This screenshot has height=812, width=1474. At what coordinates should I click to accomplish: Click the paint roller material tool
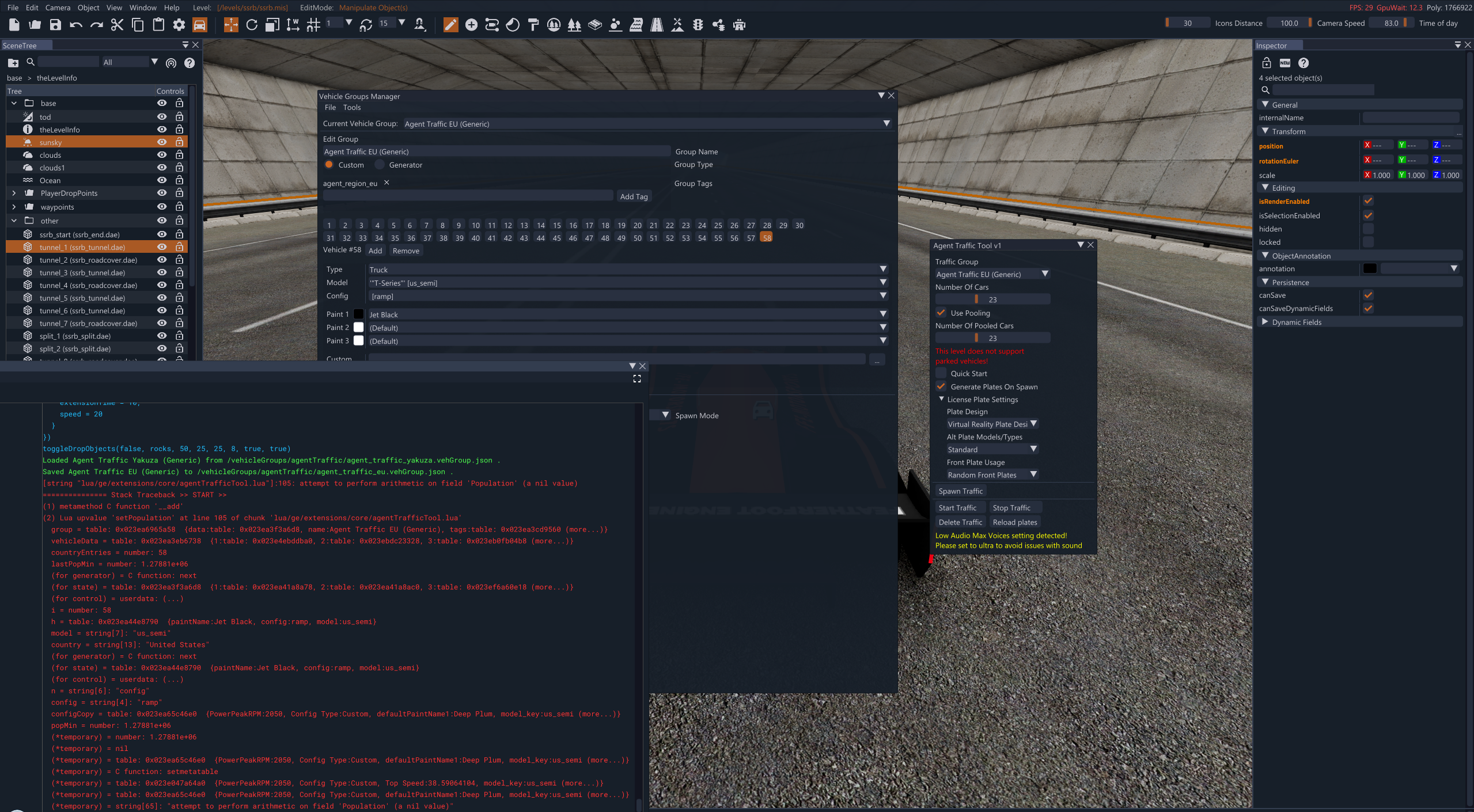click(x=533, y=25)
